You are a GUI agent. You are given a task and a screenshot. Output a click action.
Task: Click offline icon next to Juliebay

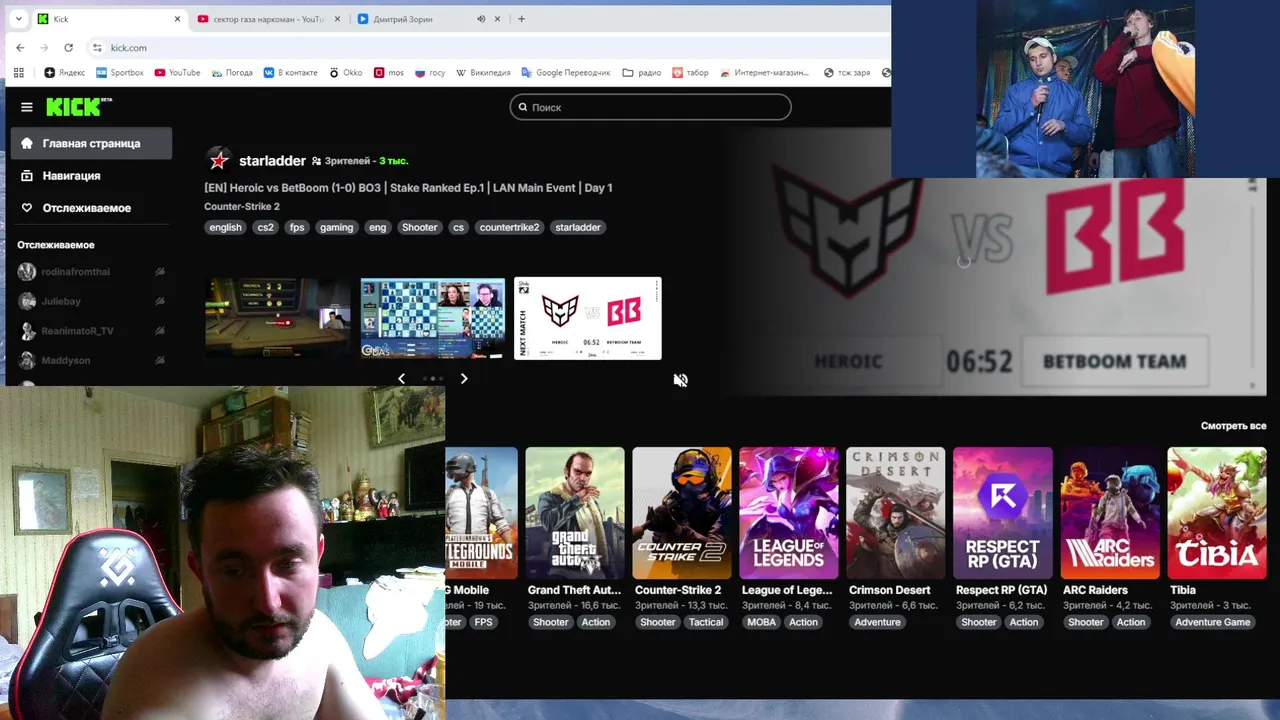click(160, 301)
